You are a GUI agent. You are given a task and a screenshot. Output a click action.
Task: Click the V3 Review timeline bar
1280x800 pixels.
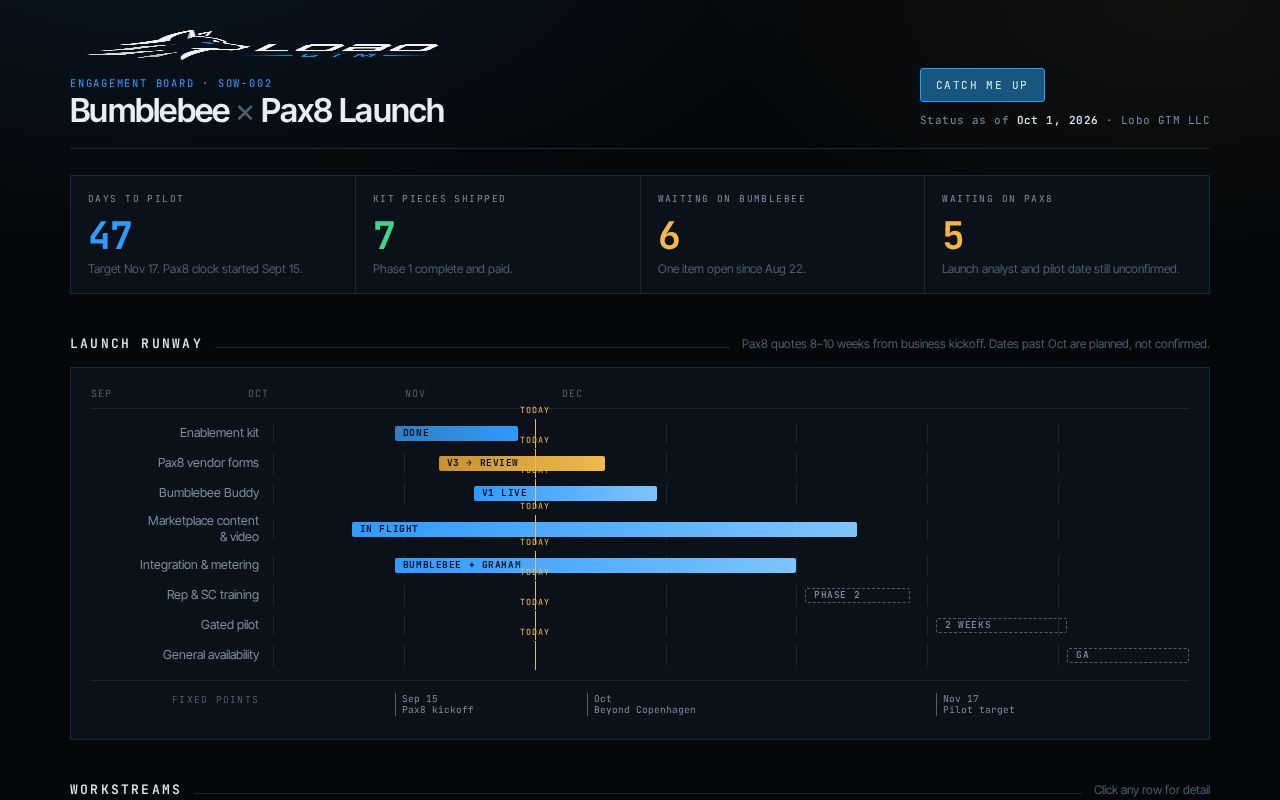coord(522,463)
